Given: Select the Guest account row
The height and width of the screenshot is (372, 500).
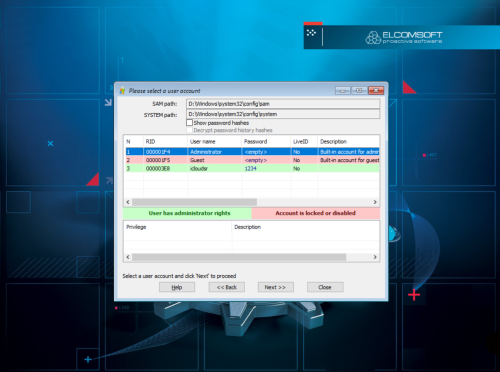Looking at the screenshot, I should [252, 160].
